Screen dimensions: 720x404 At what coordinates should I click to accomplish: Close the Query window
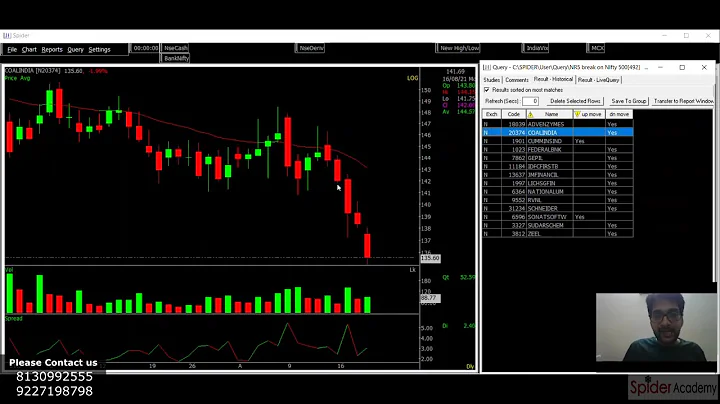click(704, 67)
